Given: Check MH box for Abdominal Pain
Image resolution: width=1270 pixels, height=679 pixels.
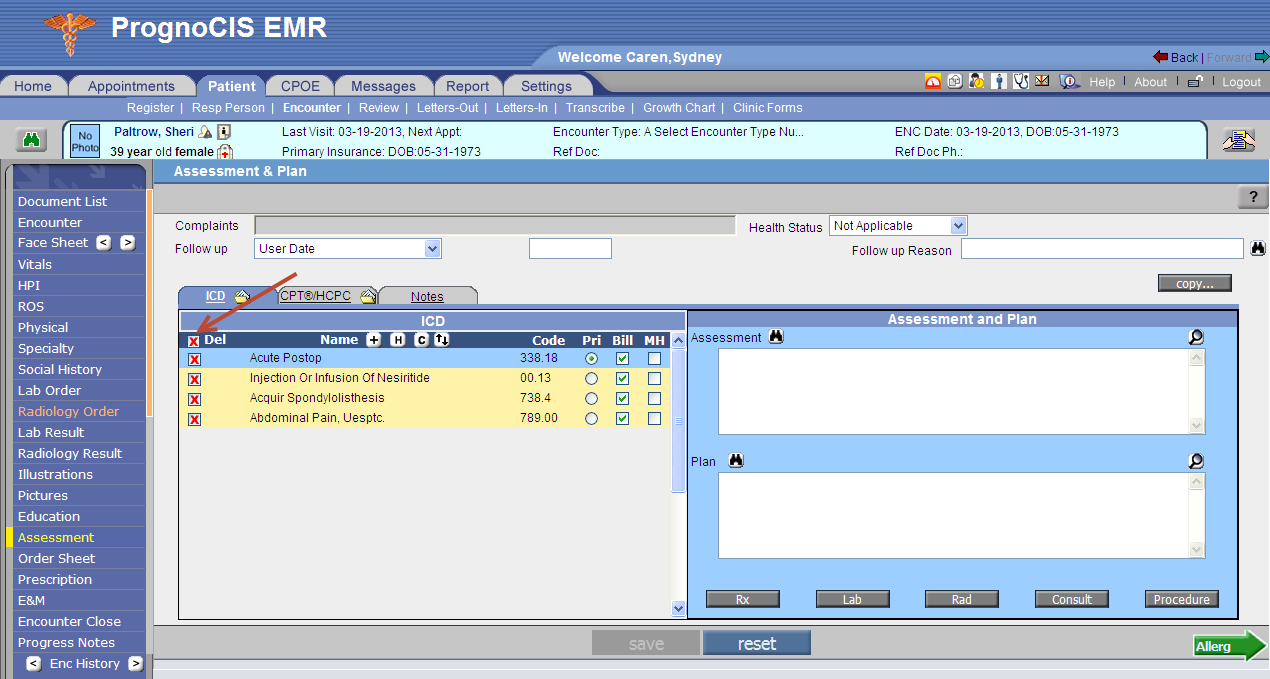Looking at the screenshot, I should pyautogui.click(x=654, y=418).
